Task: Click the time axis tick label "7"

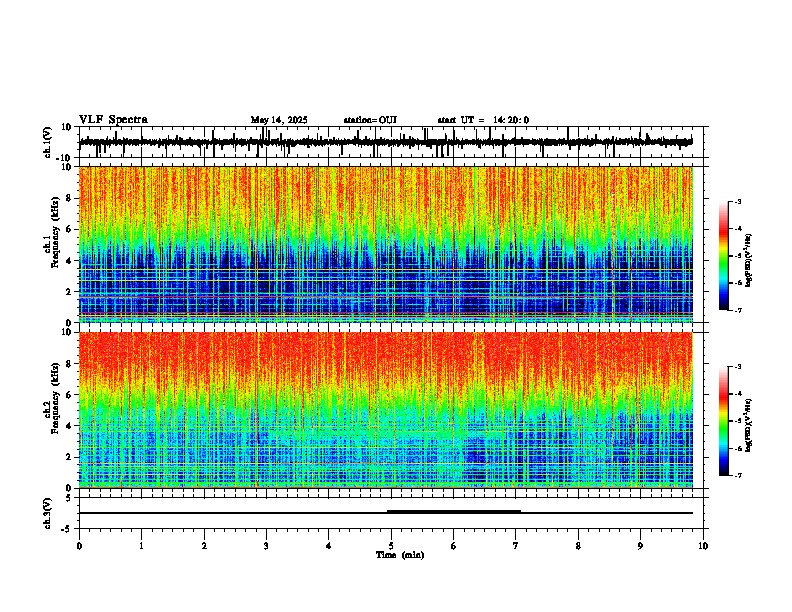Action: tap(516, 546)
